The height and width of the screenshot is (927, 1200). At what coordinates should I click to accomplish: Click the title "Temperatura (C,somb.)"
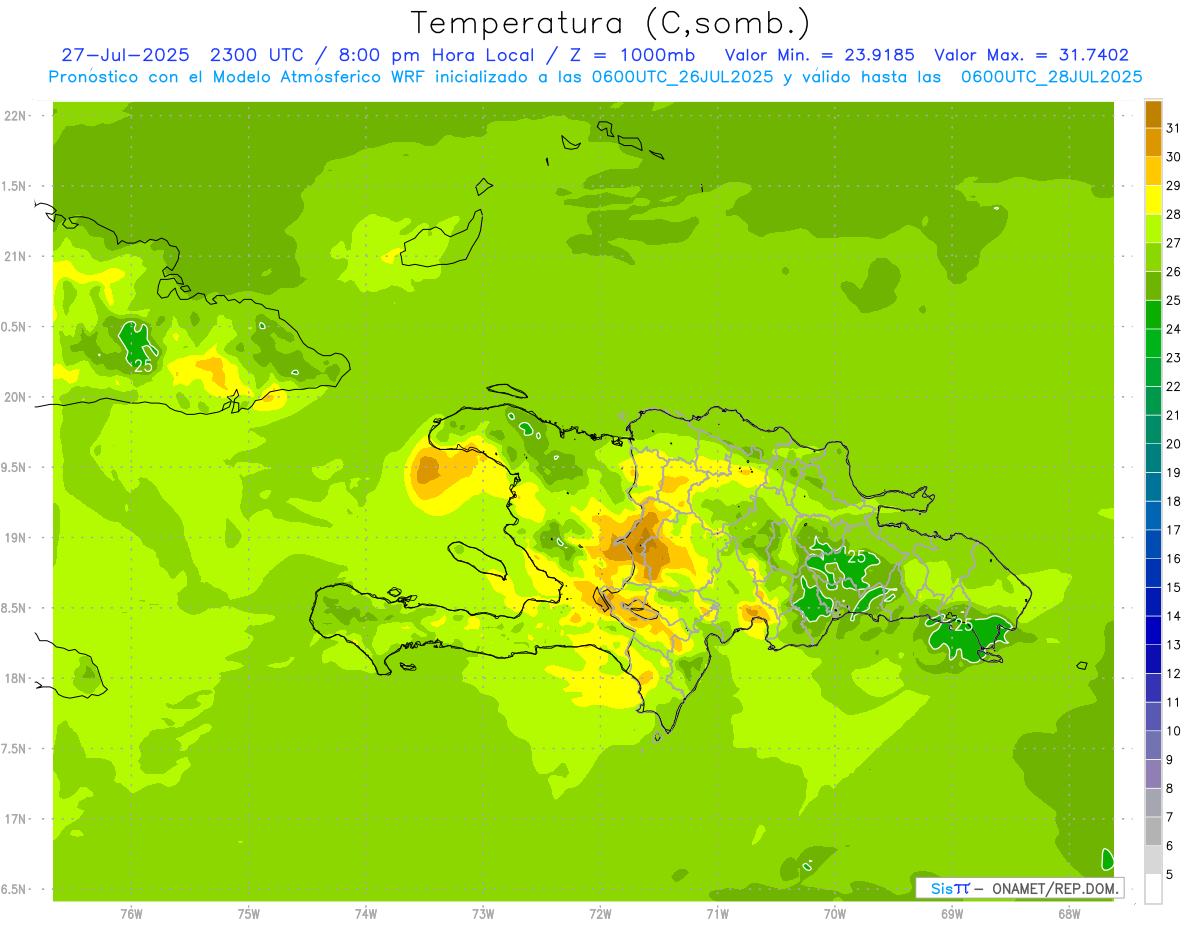(x=610, y=23)
